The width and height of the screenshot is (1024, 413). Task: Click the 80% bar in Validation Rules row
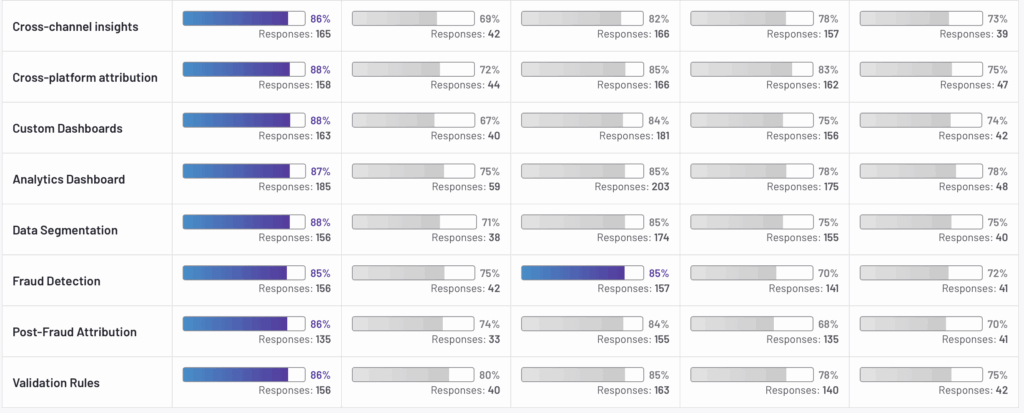[x=412, y=374]
